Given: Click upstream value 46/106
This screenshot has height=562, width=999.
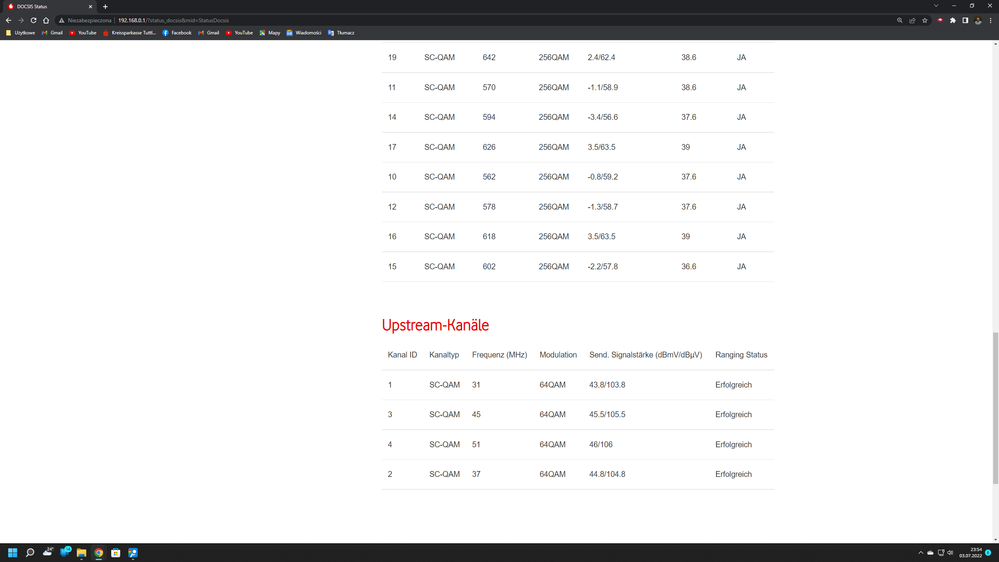Looking at the screenshot, I should 601,444.
